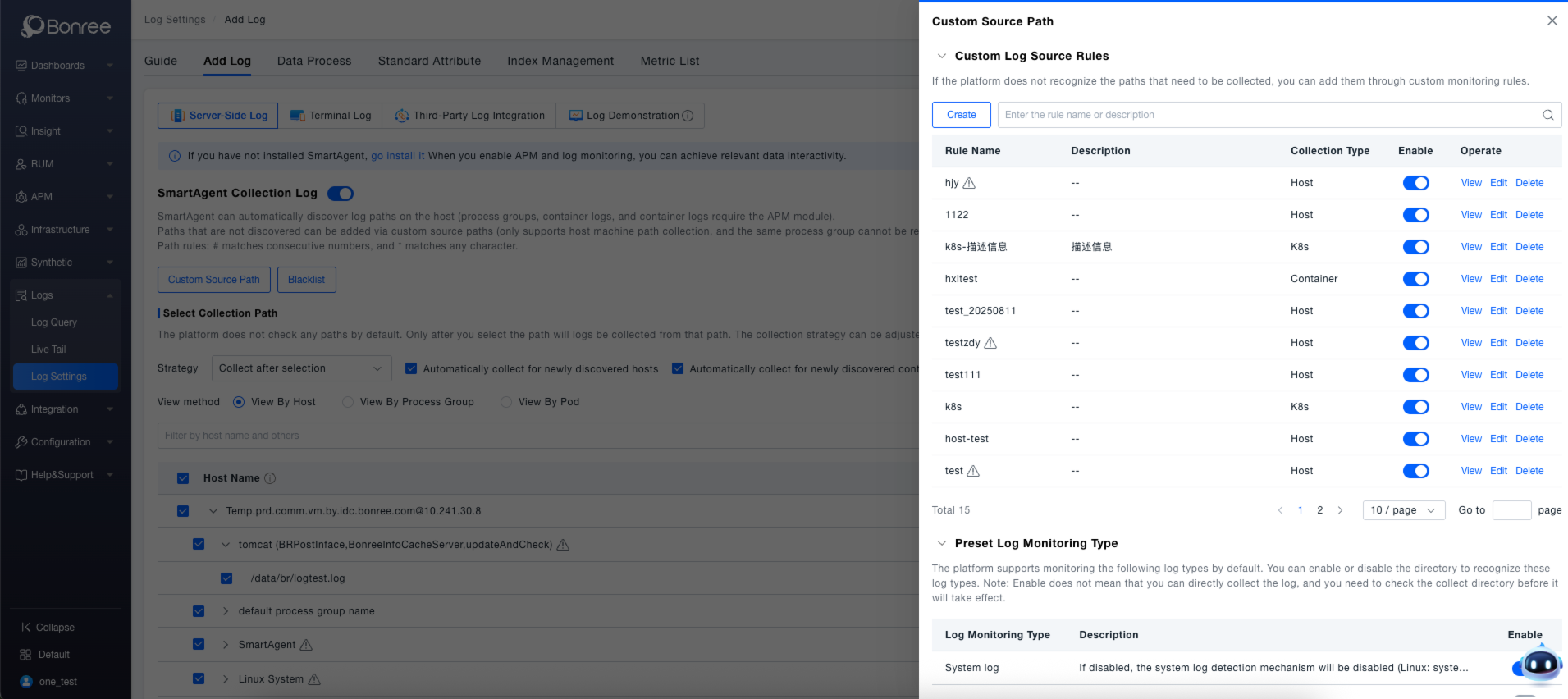The image size is (1568, 699).
Task: Click the info icon beside Log Demonstration
Action: coord(688,116)
